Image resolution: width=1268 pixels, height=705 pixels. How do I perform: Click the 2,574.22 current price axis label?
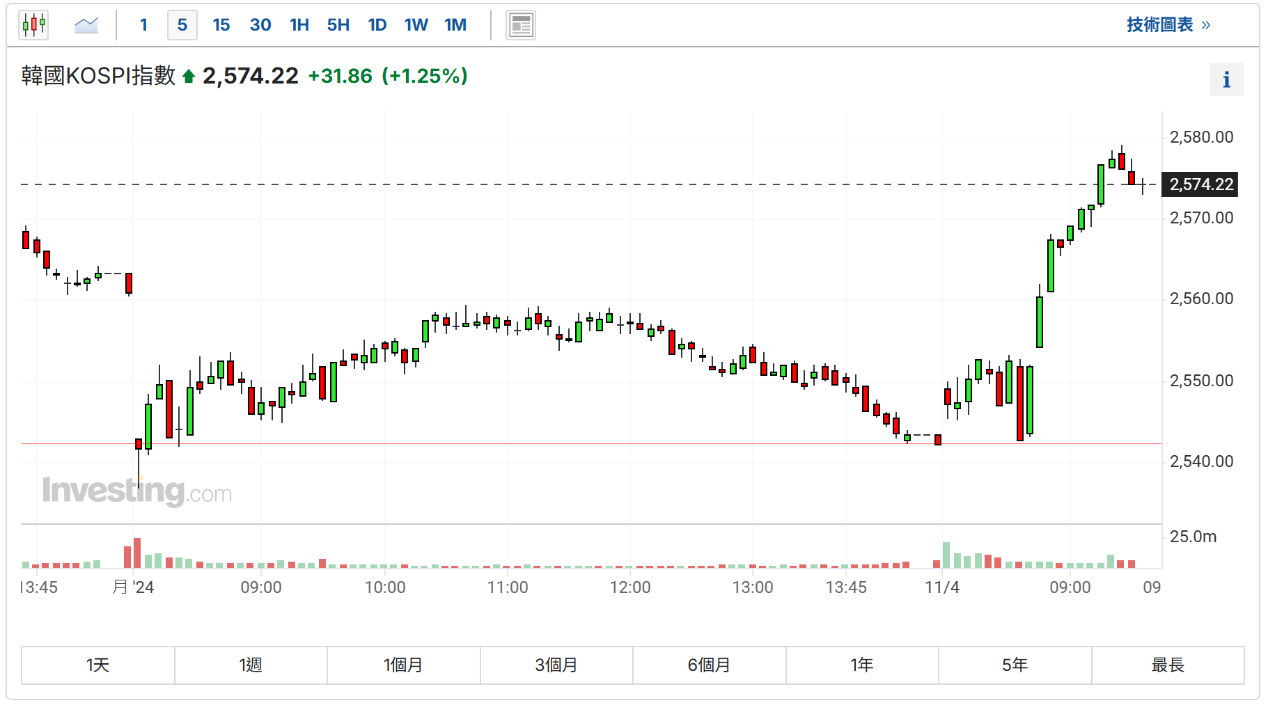tap(1201, 184)
